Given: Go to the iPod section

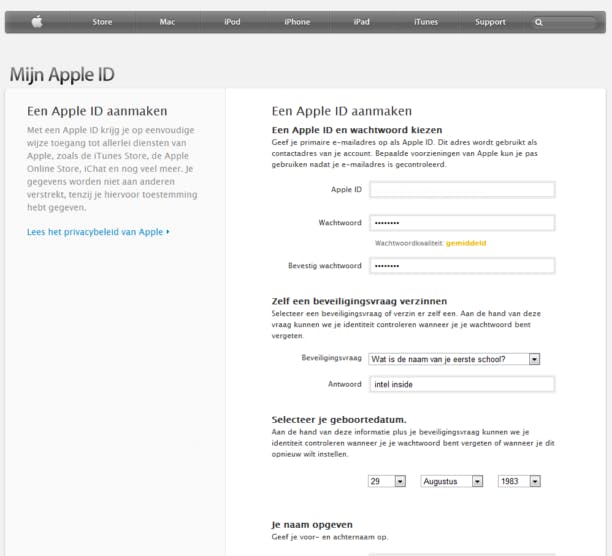Looking at the screenshot, I should pyautogui.click(x=232, y=22).
